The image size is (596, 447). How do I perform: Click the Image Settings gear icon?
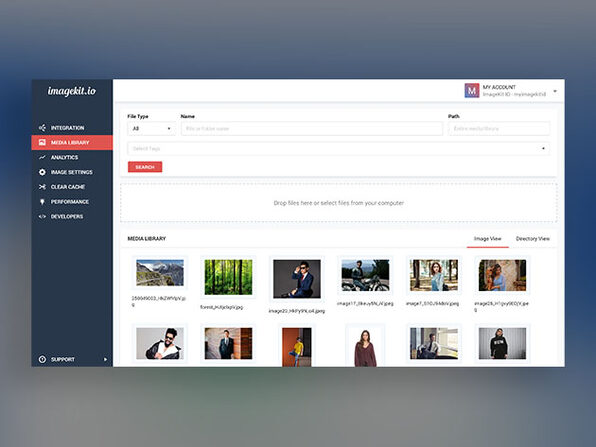[x=42, y=172]
